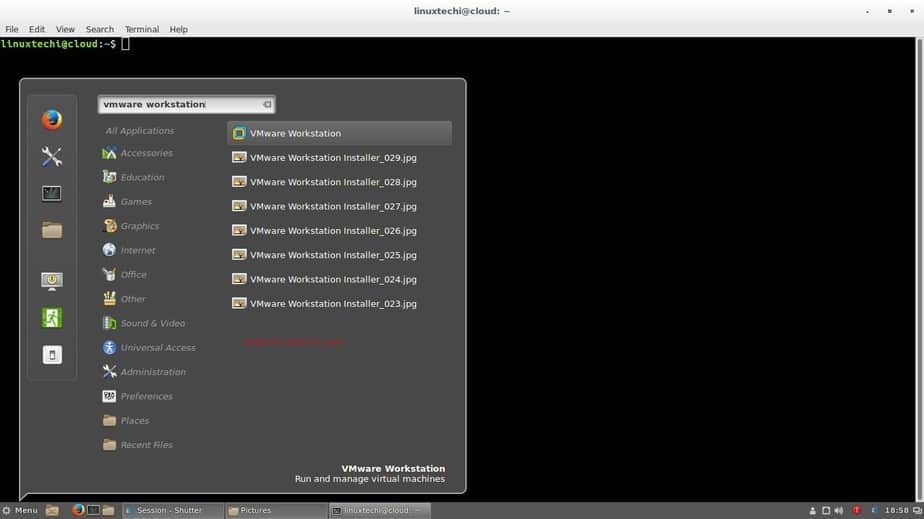Click red alert icon in system tray
The height and width of the screenshot is (519, 924).
(x=857, y=510)
